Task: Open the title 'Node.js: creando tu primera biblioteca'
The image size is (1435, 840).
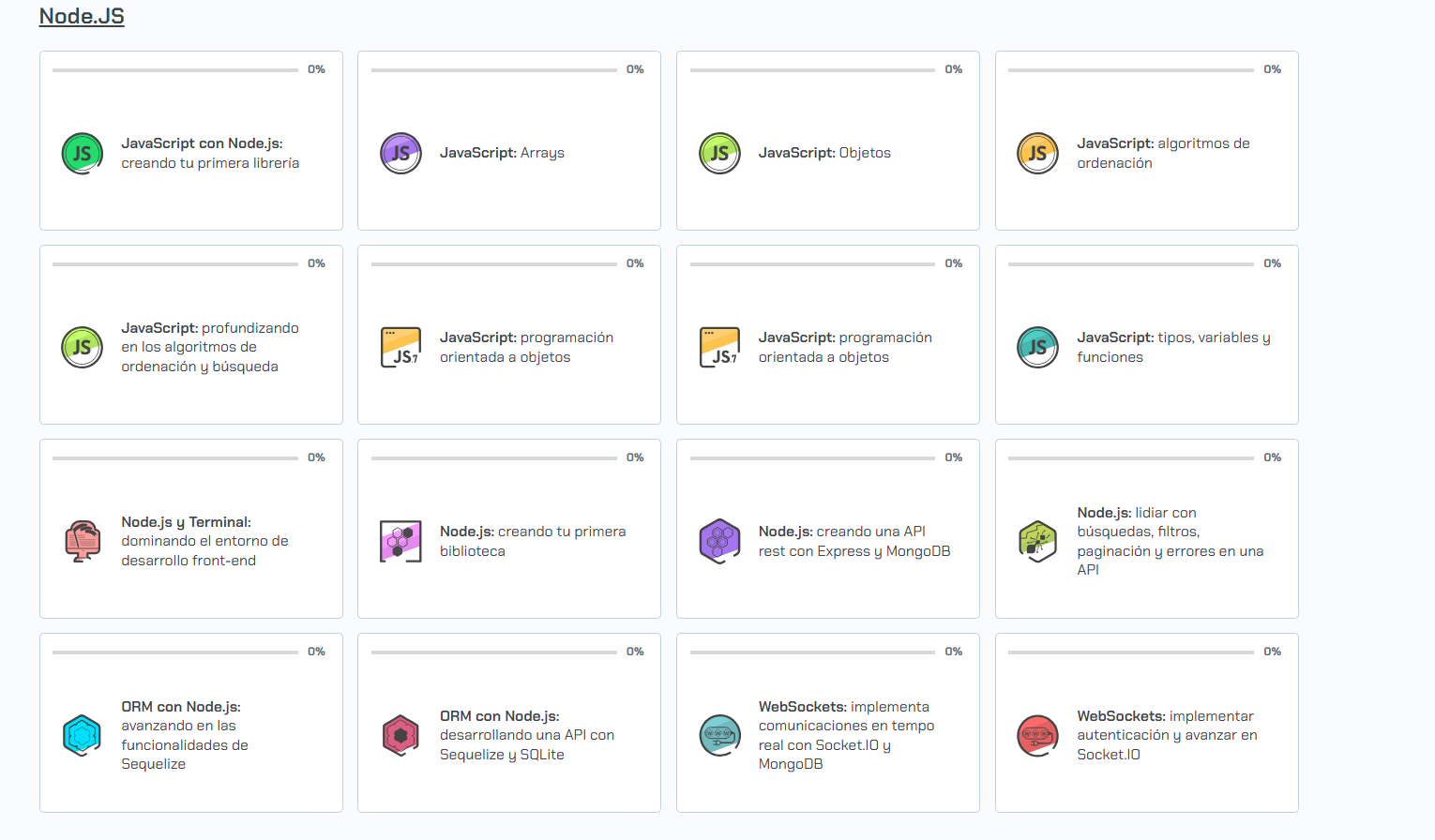Action: [533, 541]
